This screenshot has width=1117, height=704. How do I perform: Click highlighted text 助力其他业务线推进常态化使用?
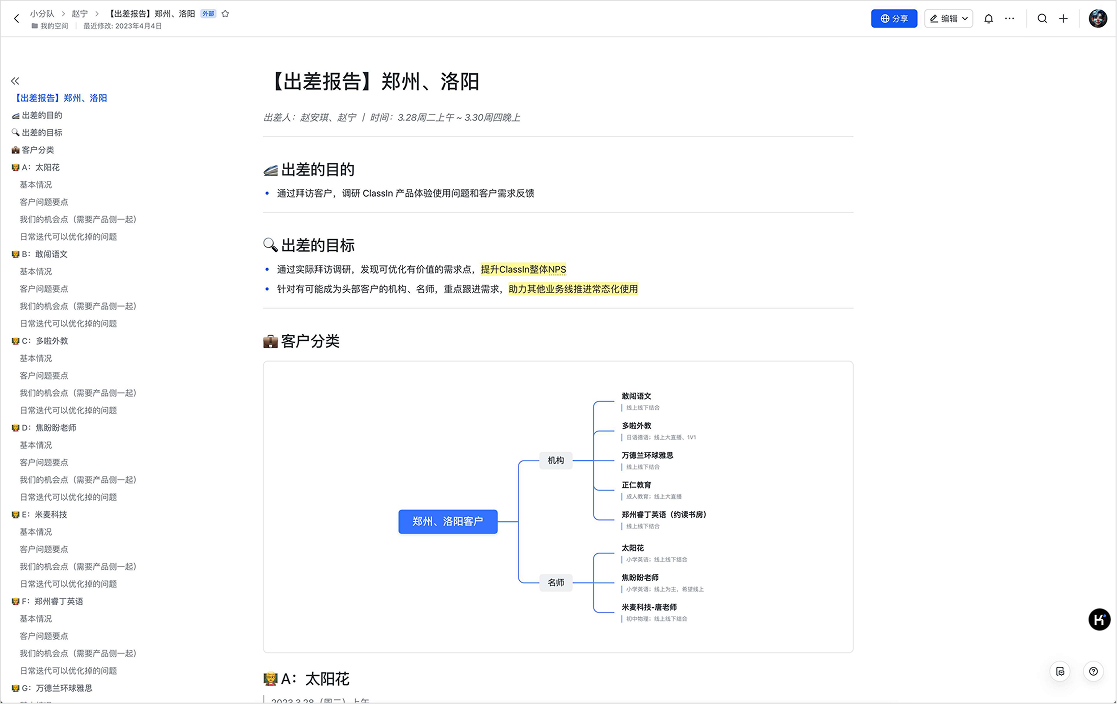point(573,289)
